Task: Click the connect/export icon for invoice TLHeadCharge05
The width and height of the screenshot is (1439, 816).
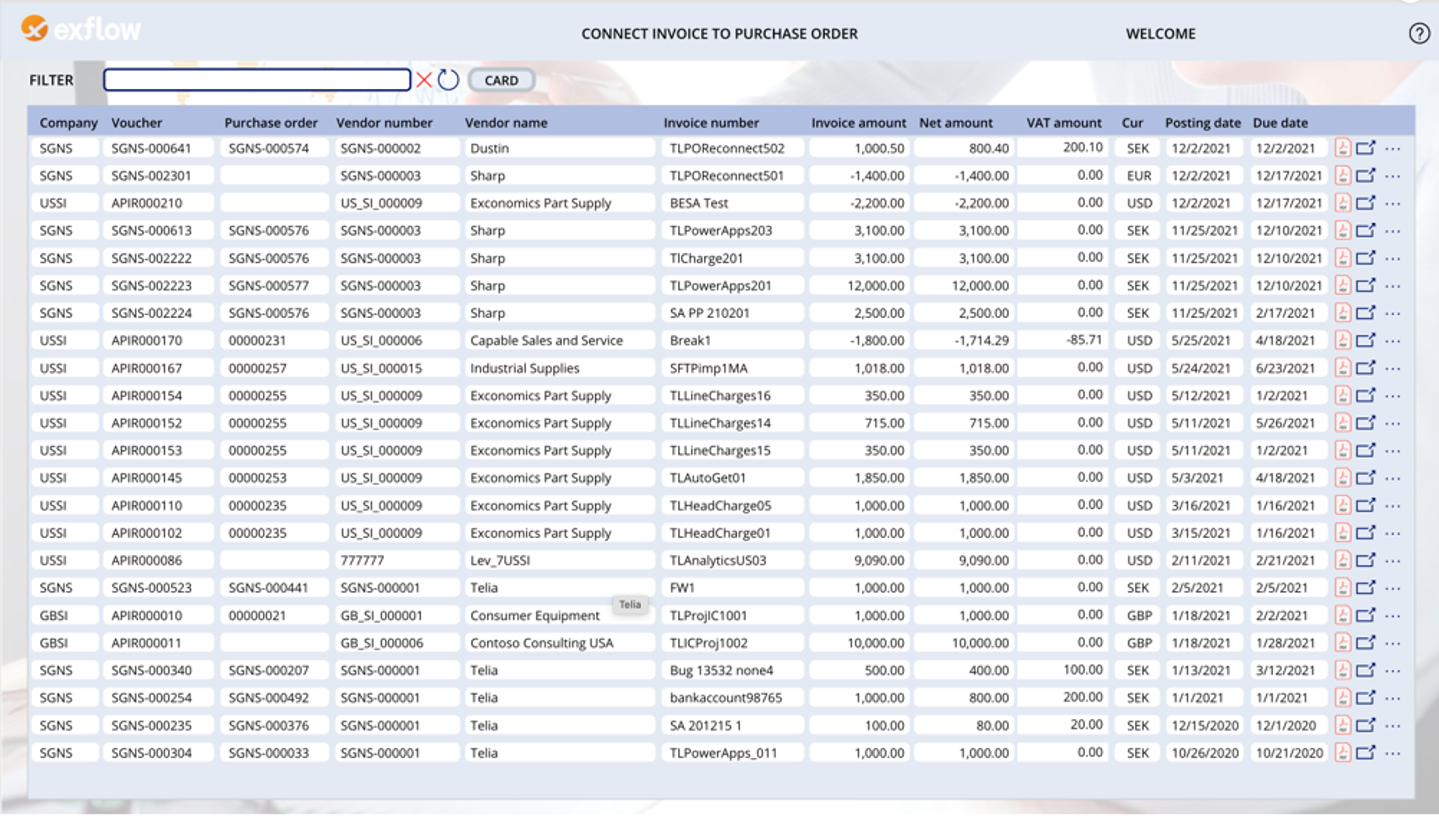Action: (x=1366, y=505)
